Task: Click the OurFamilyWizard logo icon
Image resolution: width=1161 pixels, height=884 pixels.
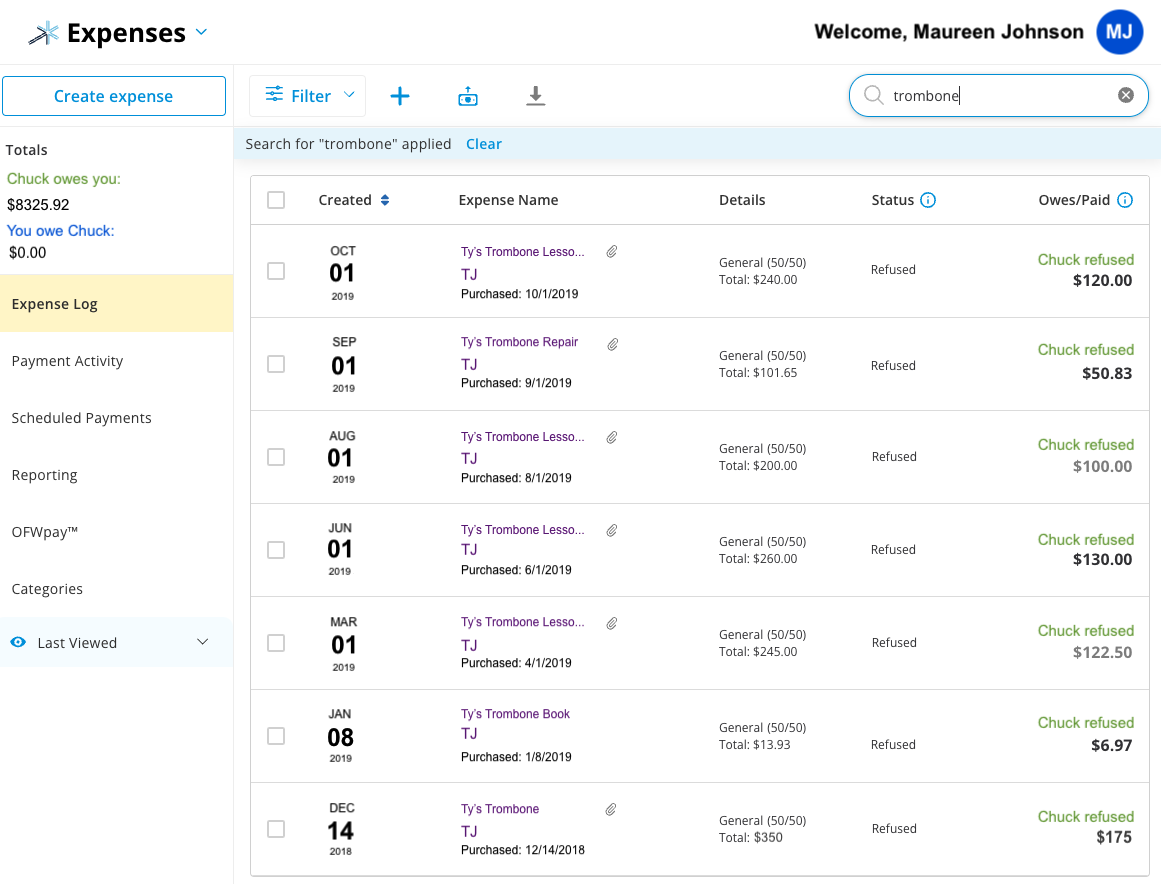Action: (44, 33)
